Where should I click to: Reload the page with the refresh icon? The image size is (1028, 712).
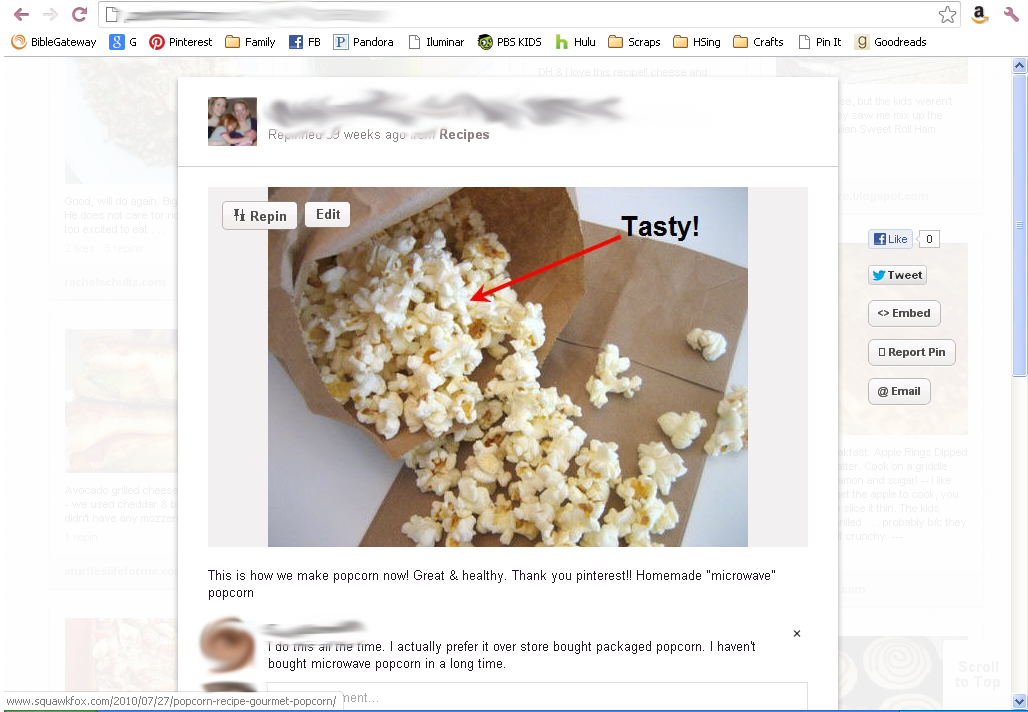pos(79,14)
